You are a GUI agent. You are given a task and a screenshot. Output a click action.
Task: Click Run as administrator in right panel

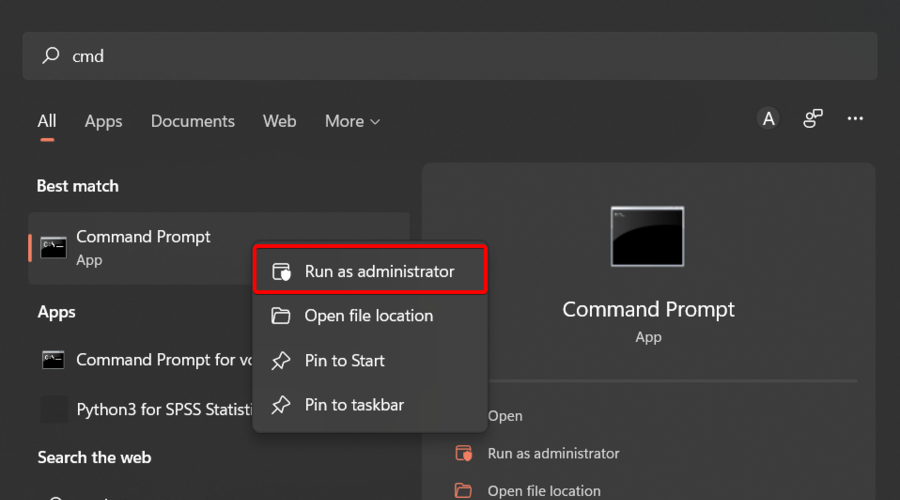553,453
